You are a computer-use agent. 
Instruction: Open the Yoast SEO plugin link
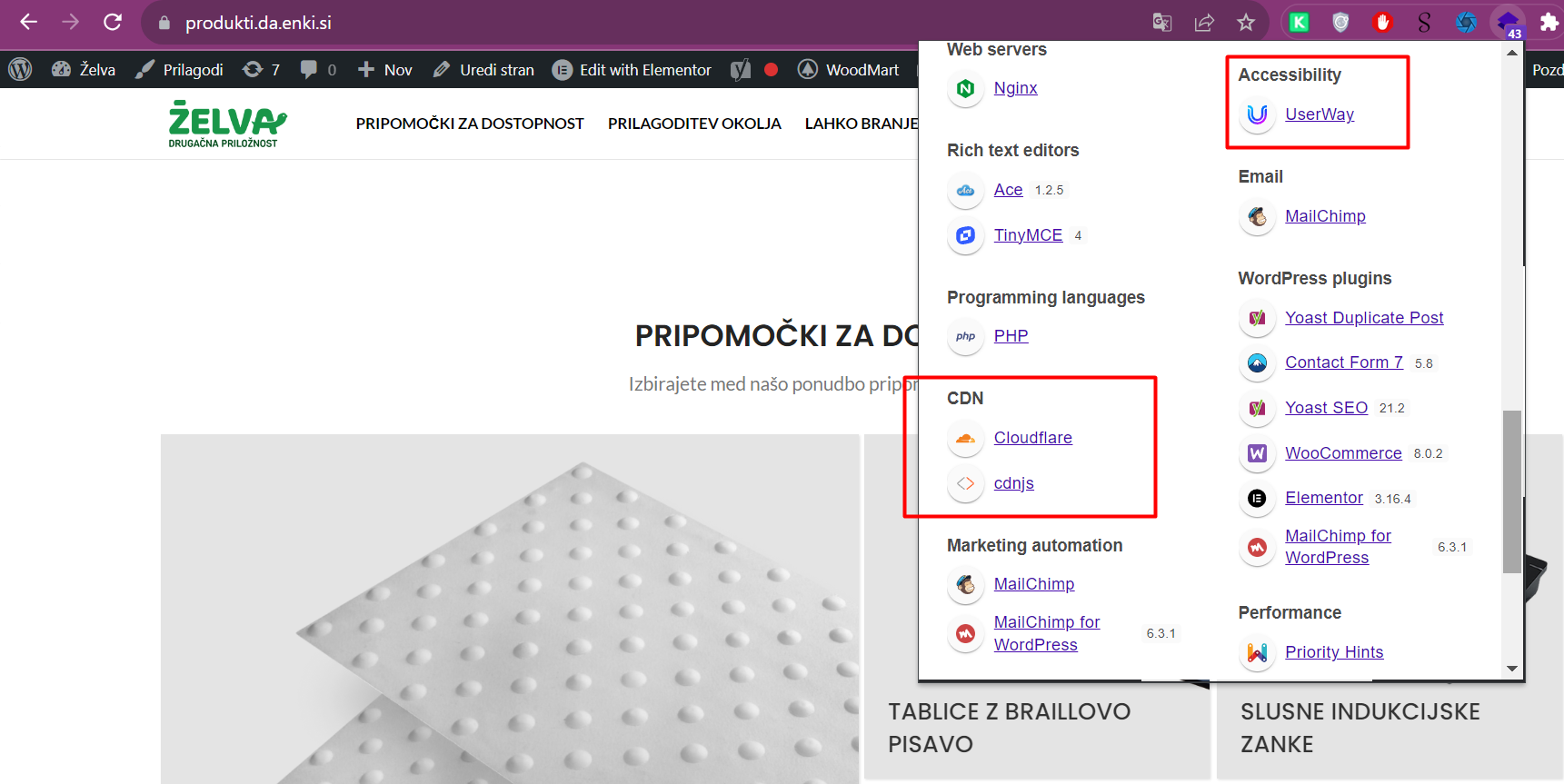[1326, 408]
